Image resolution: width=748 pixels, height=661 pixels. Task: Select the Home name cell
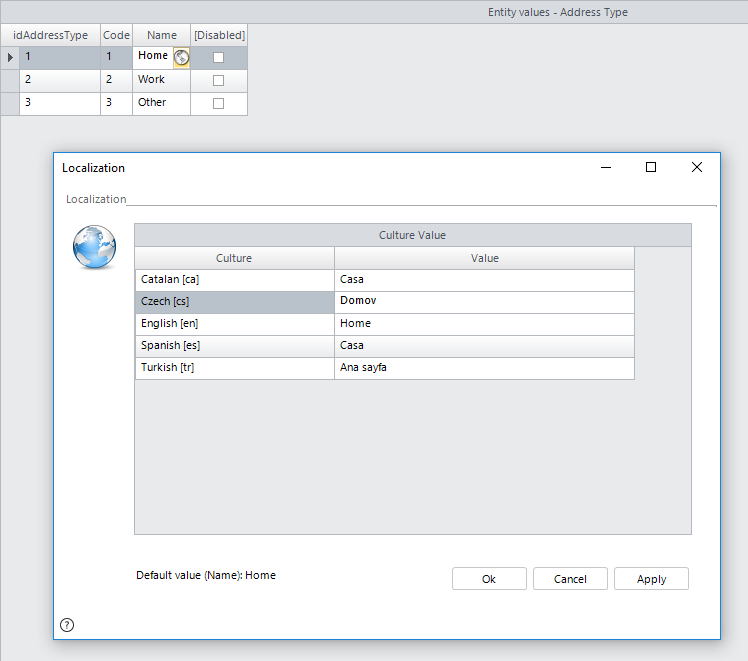pos(153,58)
